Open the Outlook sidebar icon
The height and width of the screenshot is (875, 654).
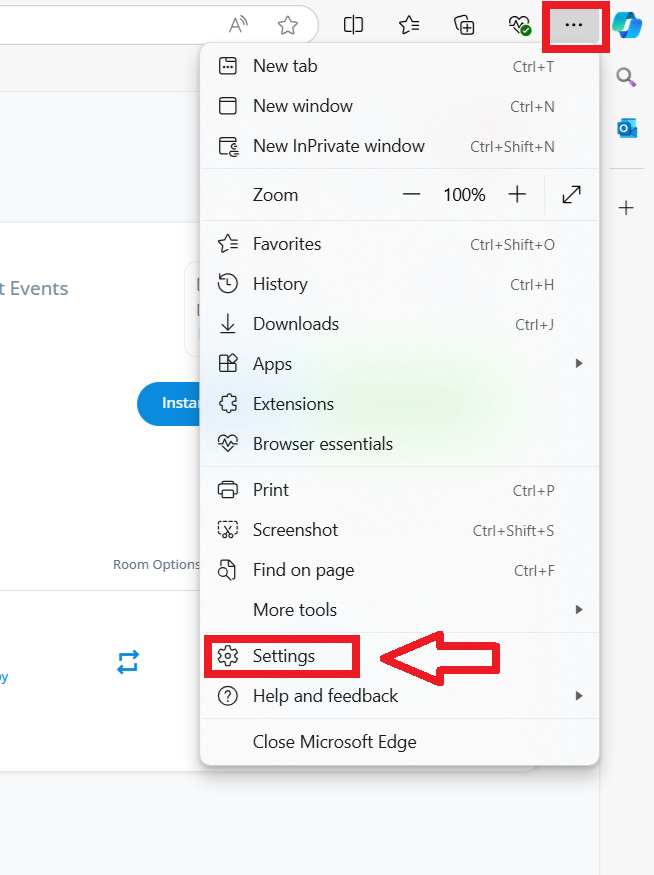(627, 128)
